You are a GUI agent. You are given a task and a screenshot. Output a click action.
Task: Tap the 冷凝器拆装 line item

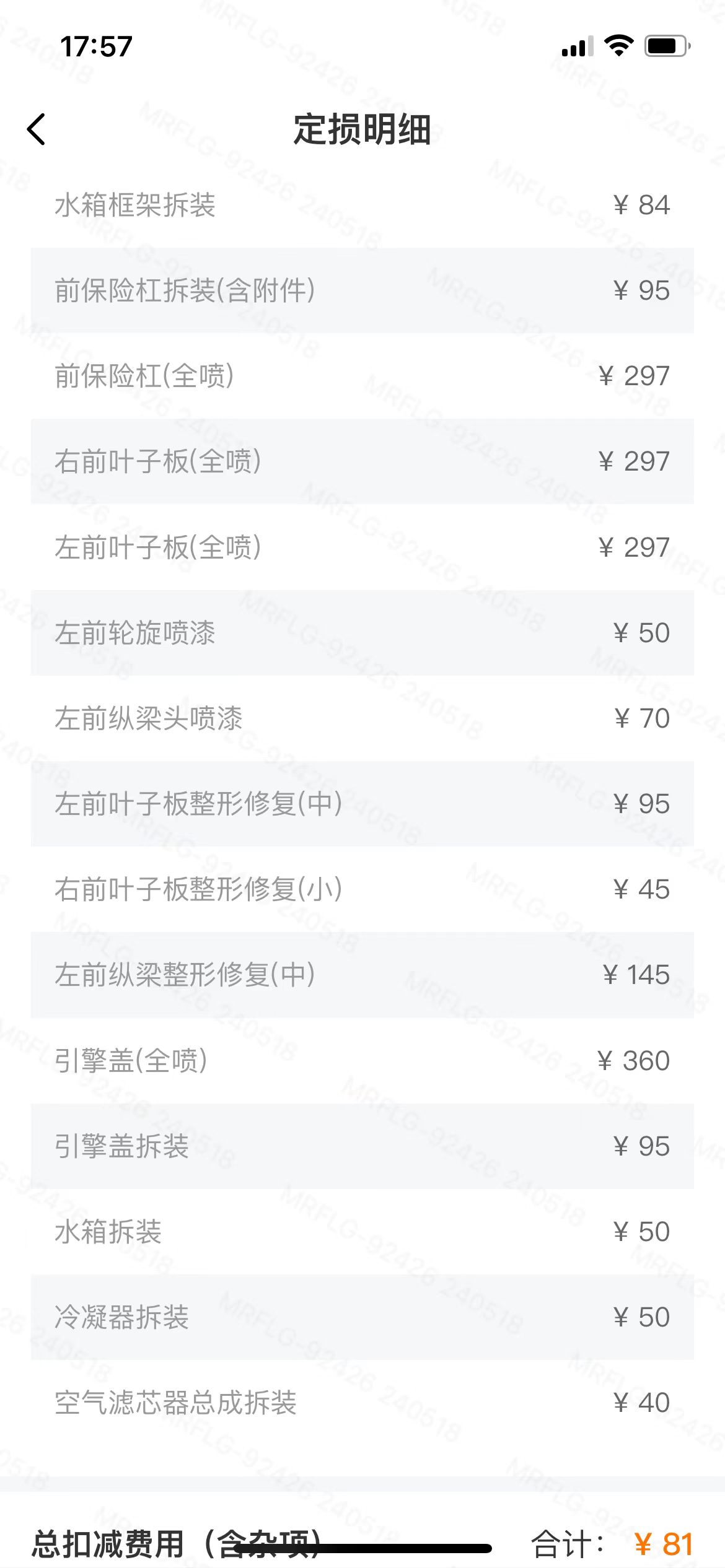pos(362,1317)
